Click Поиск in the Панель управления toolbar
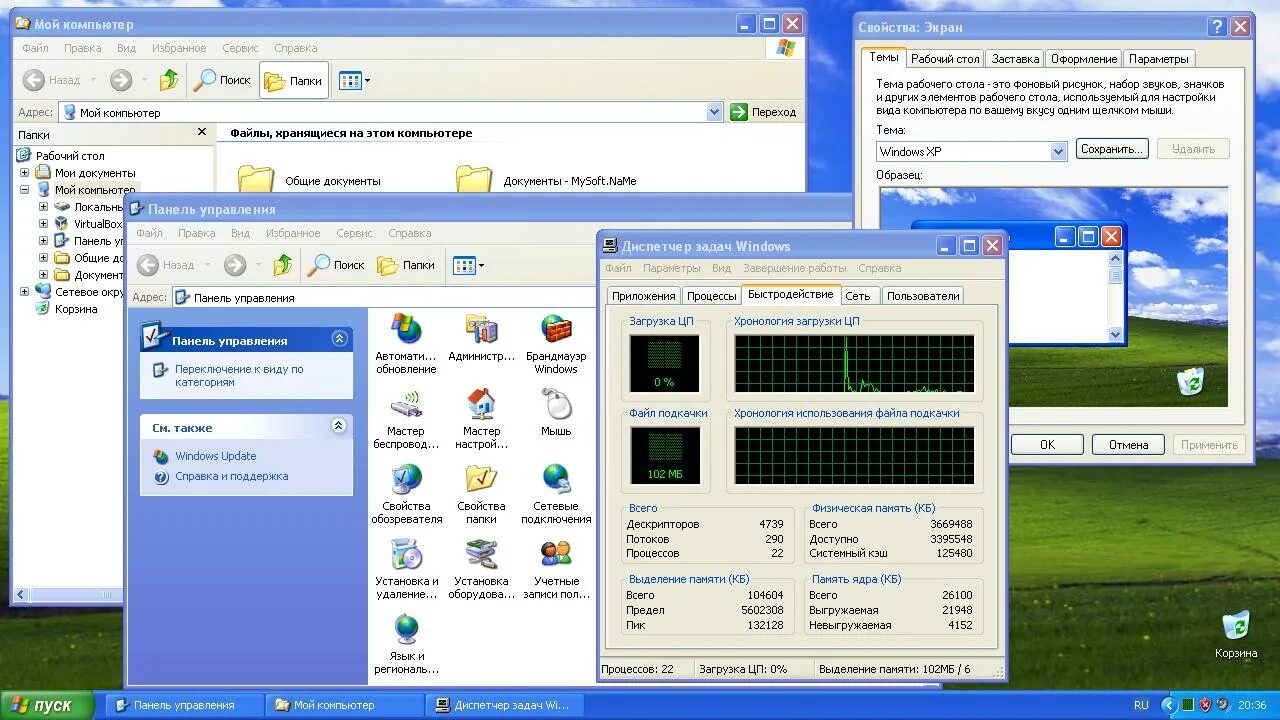This screenshot has height=720, width=1280. pos(337,265)
